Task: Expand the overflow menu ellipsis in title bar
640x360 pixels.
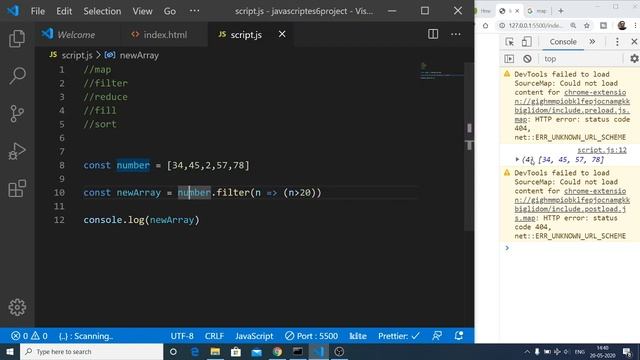Action: tap(195, 11)
